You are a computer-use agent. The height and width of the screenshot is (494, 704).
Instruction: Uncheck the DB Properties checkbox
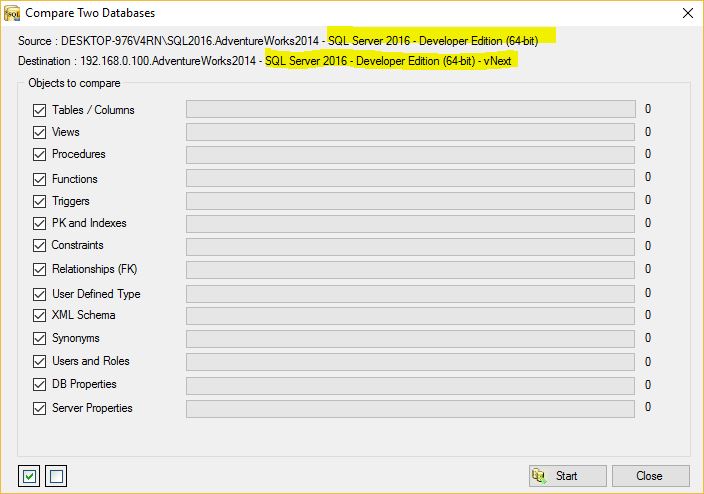click(x=40, y=384)
